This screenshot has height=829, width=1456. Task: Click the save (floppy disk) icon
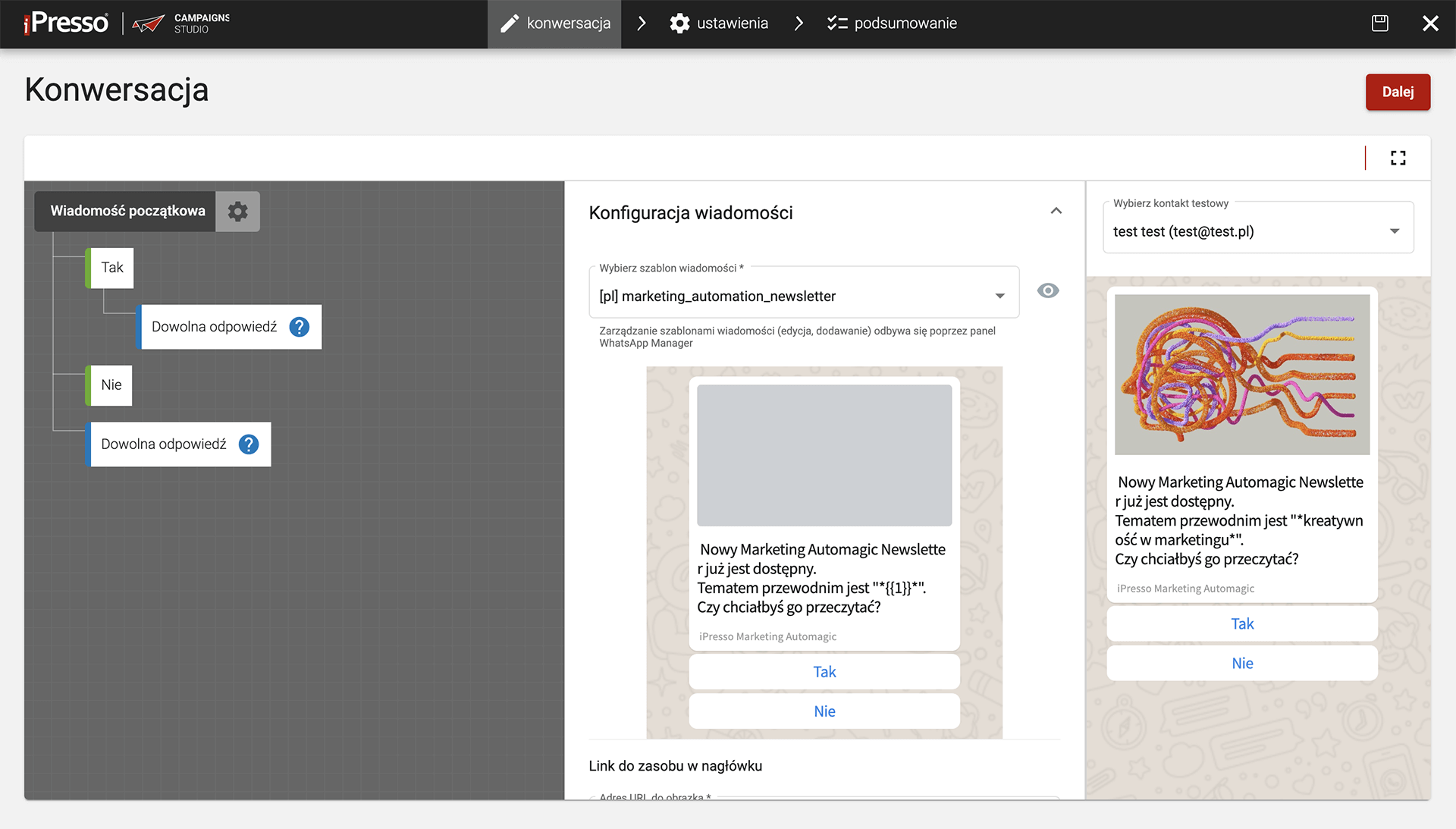click(x=1379, y=24)
